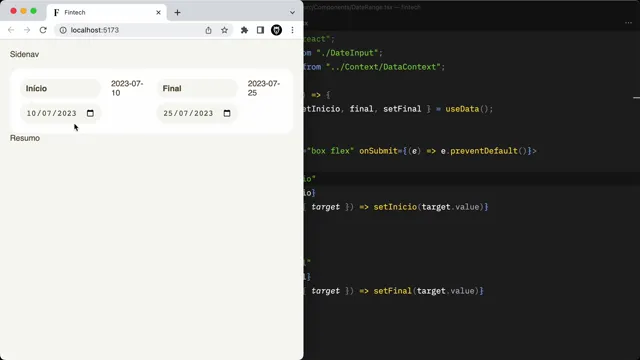Click setInicio(target.value) in the code editor
The width and height of the screenshot is (640, 360).
(429, 207)
